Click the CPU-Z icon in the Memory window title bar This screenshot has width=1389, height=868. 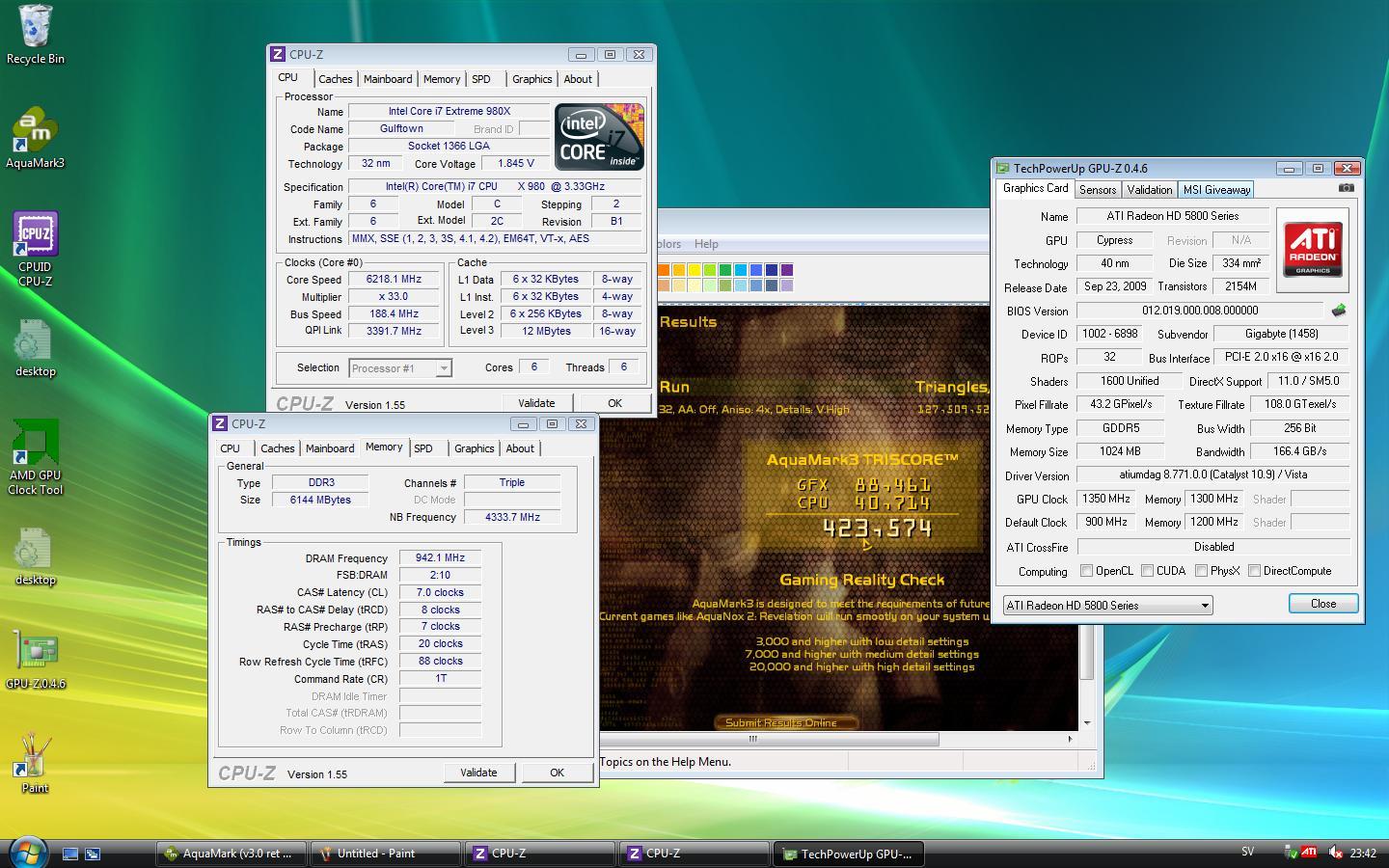[220, 423]
